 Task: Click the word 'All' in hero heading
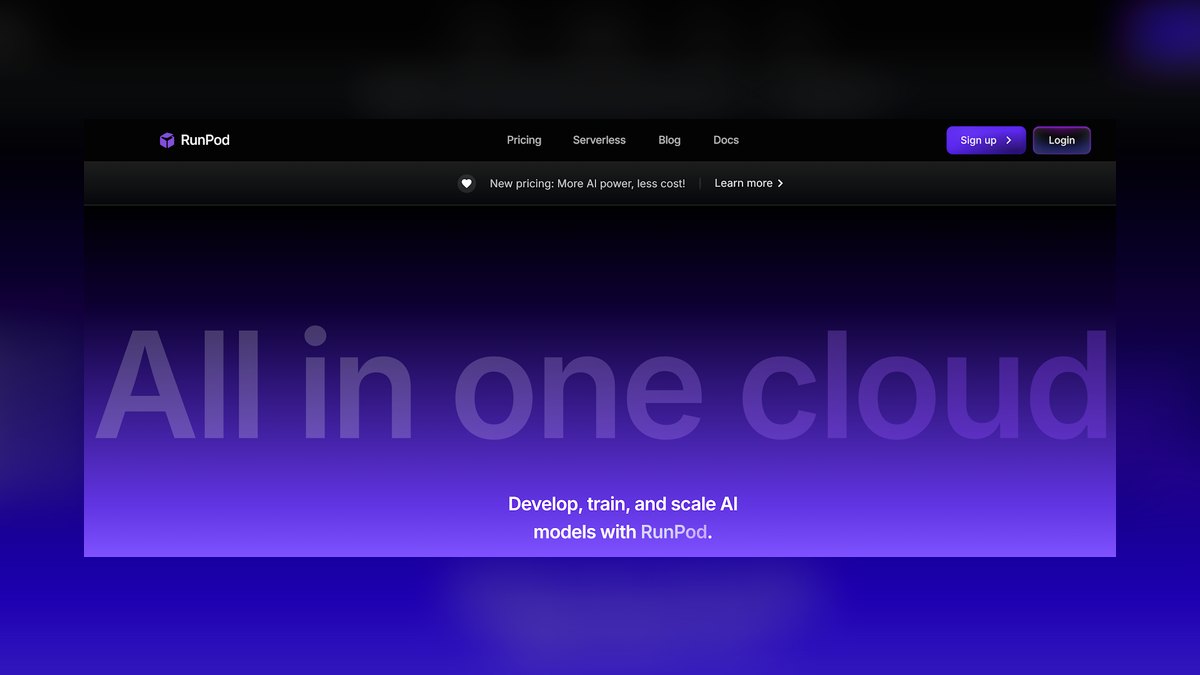click(178, 384)
